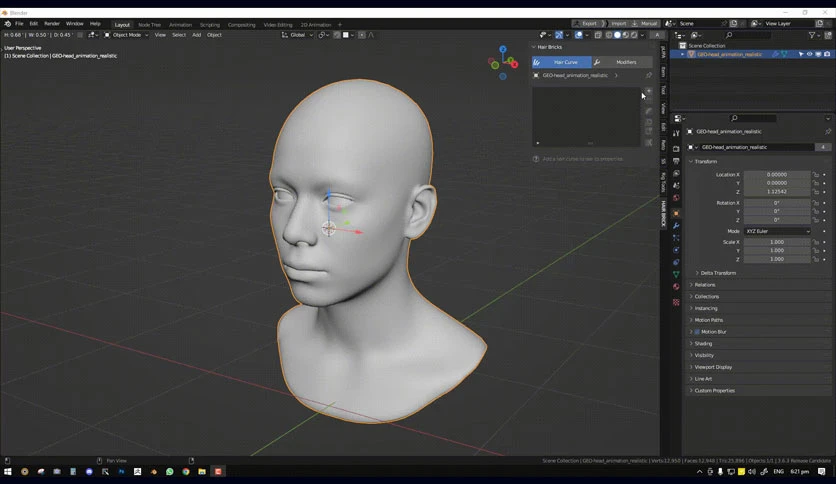Open the Texture properties tab
Screen dimensions: 836x484
[676, 302]
